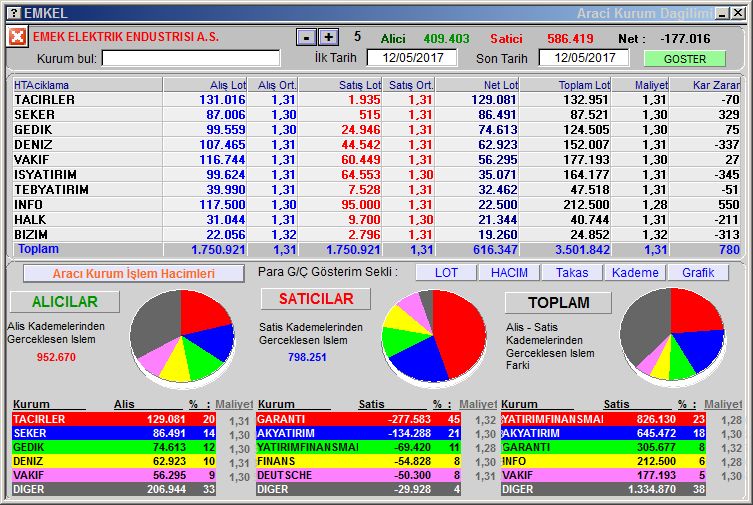Viewport: 753px width, 505px height.
Task: Select the BIZIM row
Action: tap(376, 234)
